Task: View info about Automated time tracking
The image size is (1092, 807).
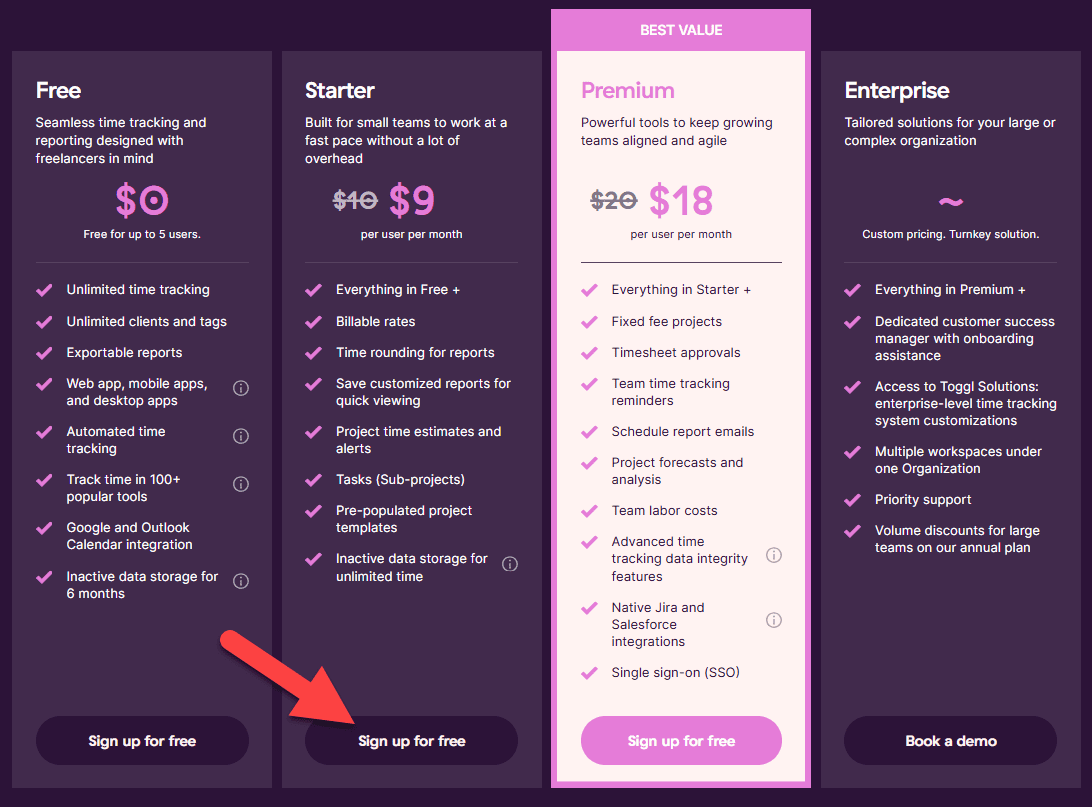Action: click(240, 435)
